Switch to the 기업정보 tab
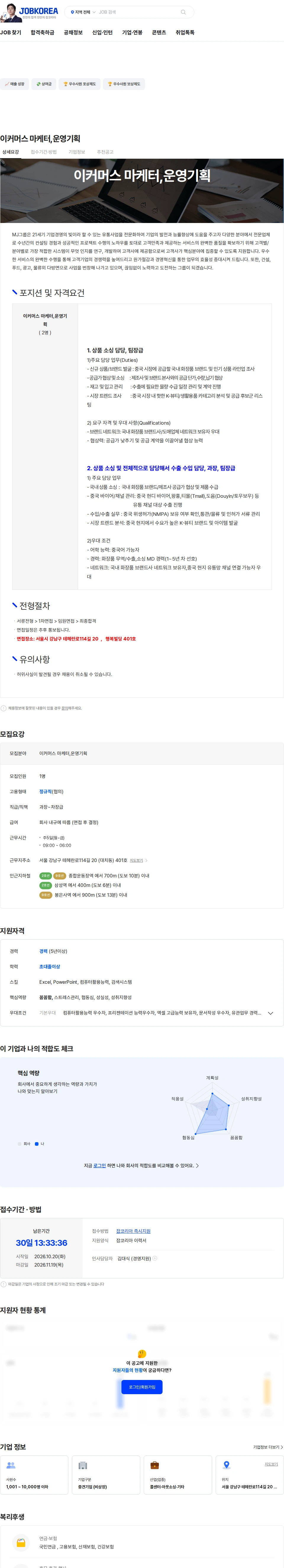This screenshot has width=284, height=1568. pos(77,152)
